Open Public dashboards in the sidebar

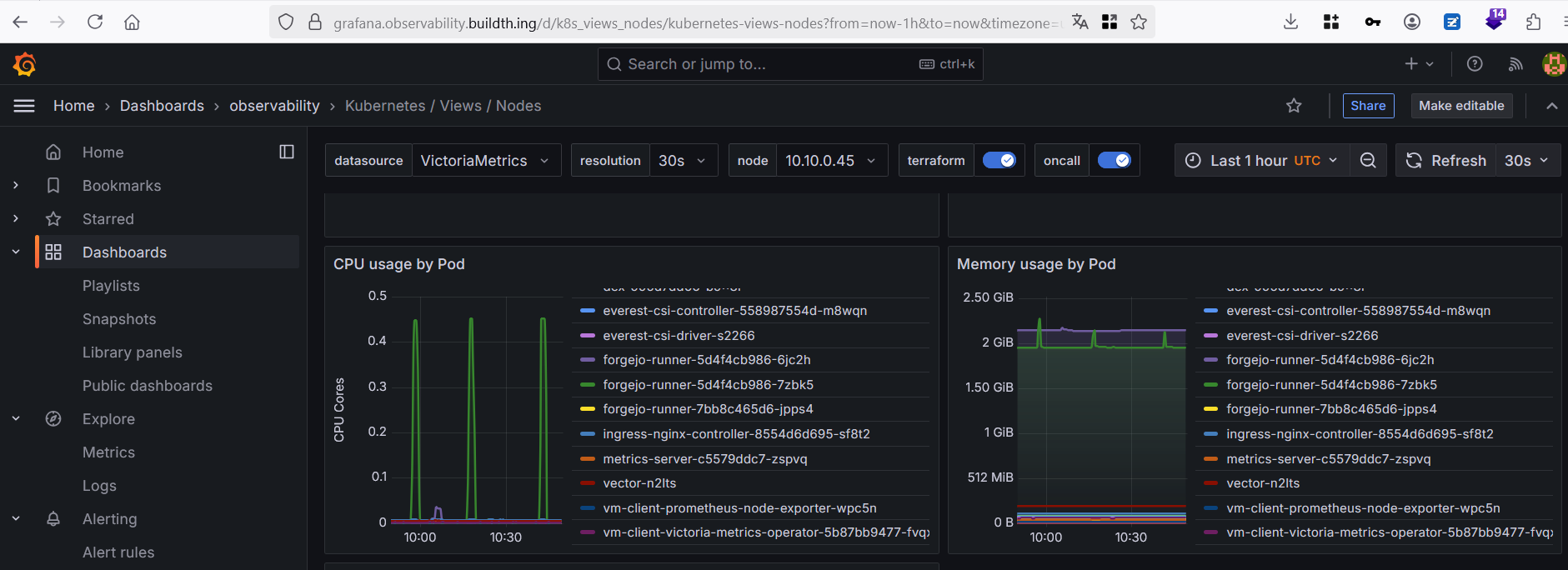click(x=148, y=386)
